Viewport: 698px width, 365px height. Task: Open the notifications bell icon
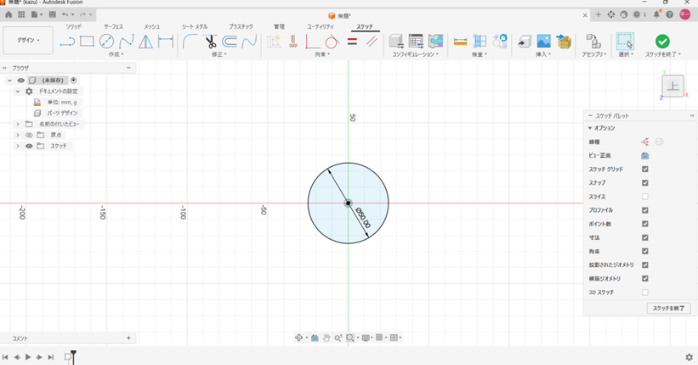(657, 15)
